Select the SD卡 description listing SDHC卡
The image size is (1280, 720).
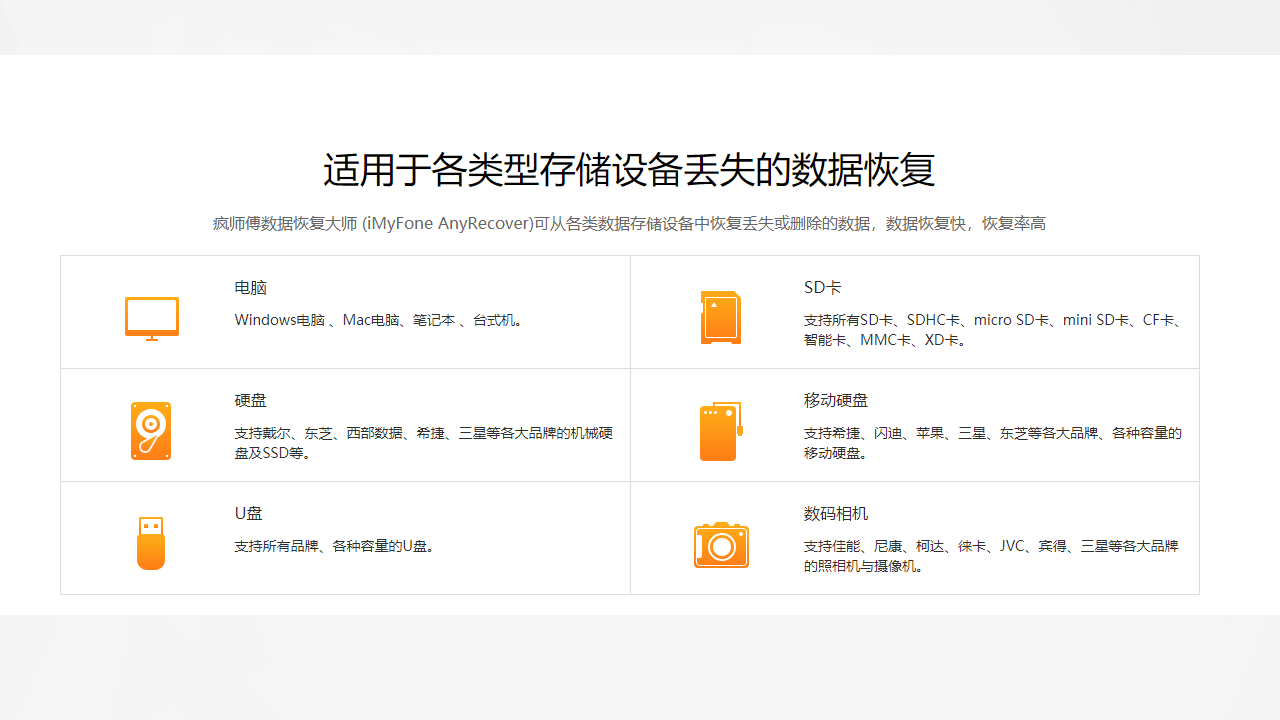(991, 330)
